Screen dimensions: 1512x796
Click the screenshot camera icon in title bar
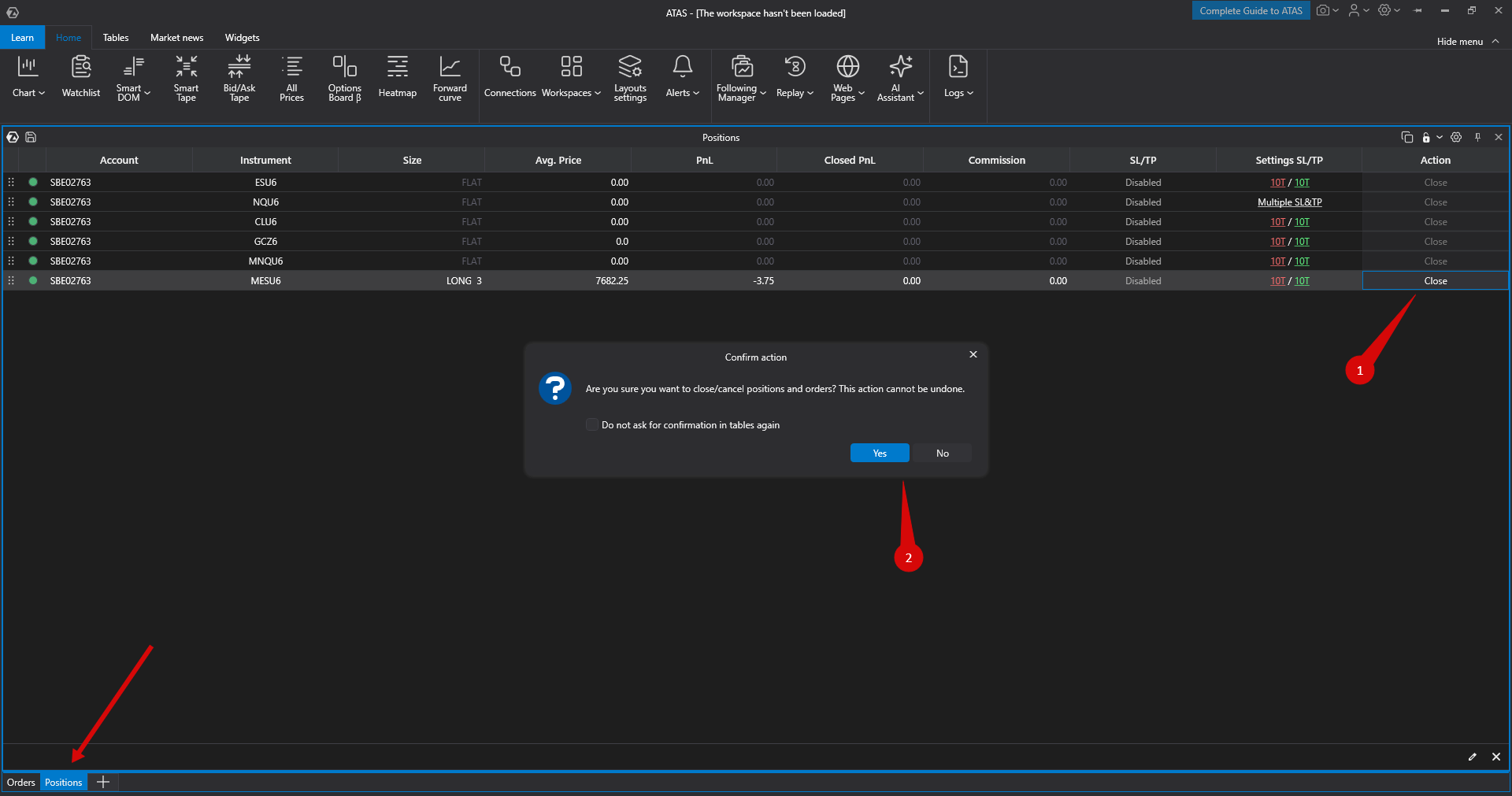coord(1323,10)
